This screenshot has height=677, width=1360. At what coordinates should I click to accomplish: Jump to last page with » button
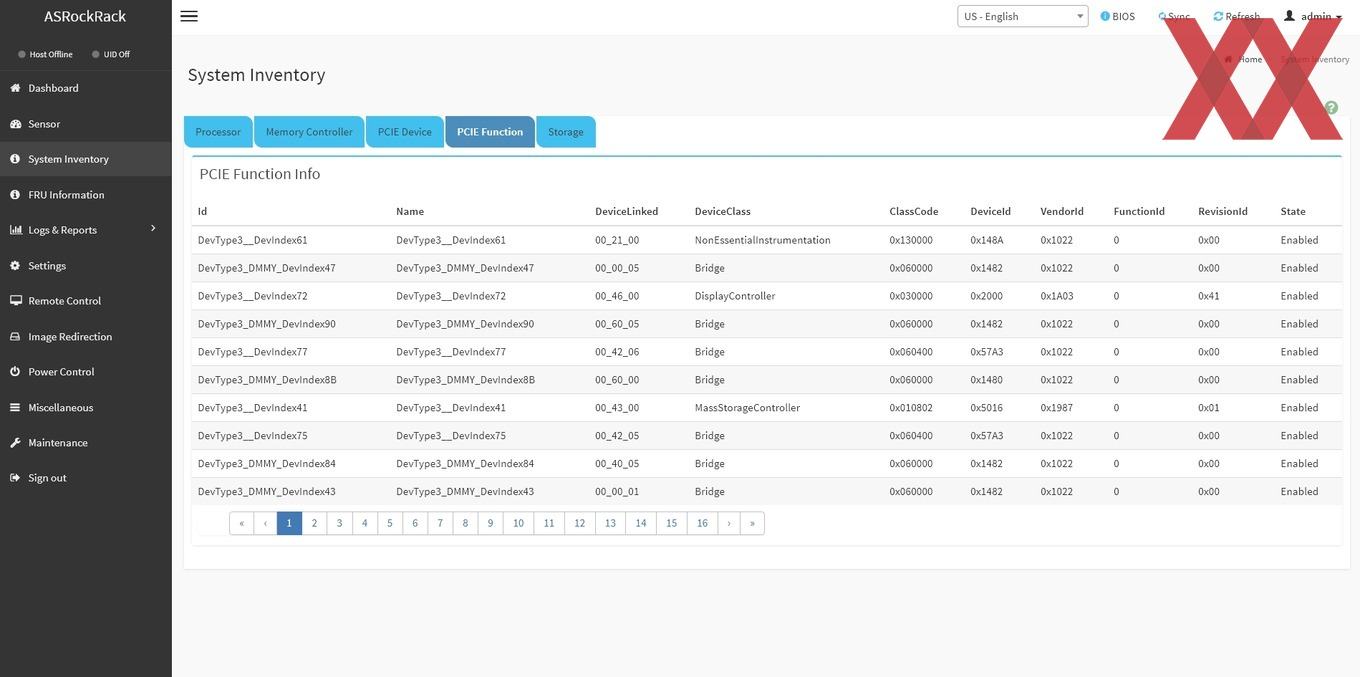pyautogui.click(x=752, y=523)
